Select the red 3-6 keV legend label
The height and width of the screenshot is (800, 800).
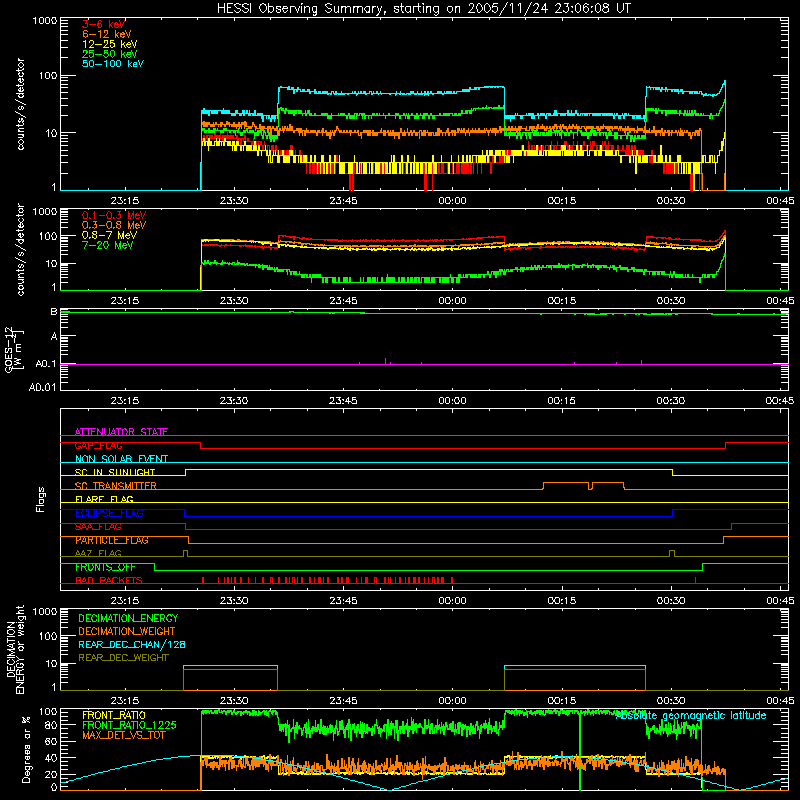(103, 24)
